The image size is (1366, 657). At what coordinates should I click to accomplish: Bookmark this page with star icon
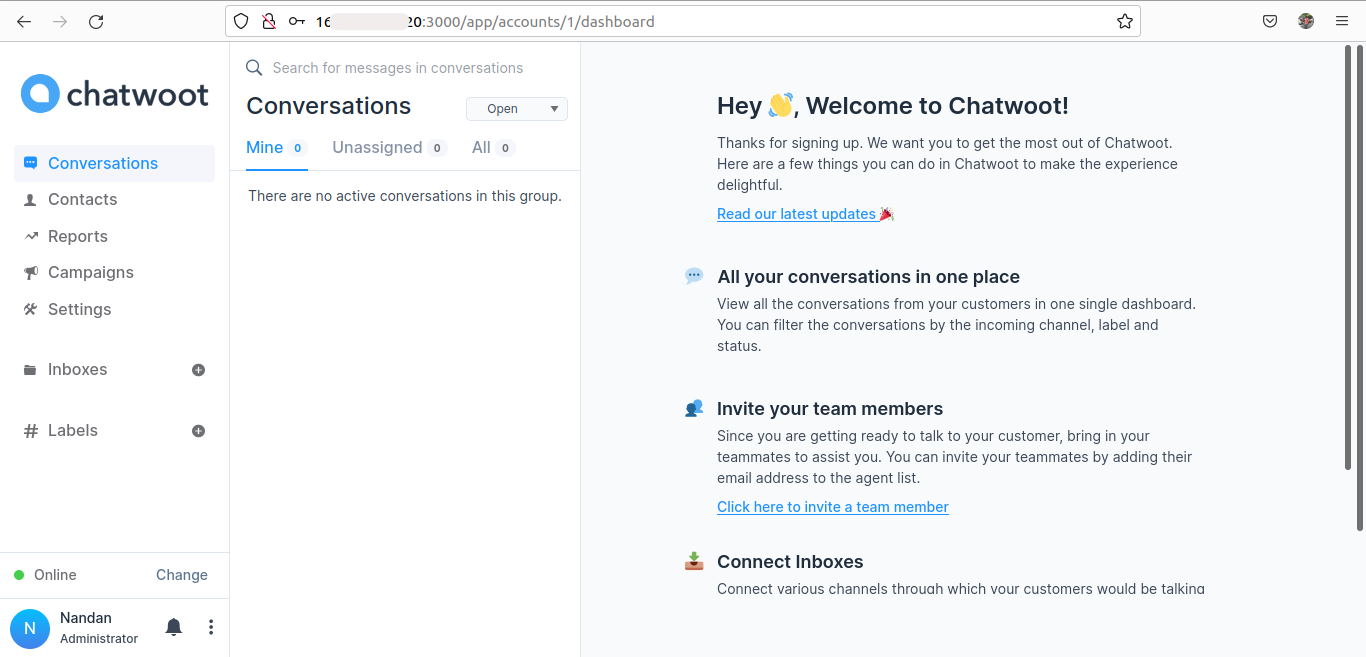click(1125, 21)
